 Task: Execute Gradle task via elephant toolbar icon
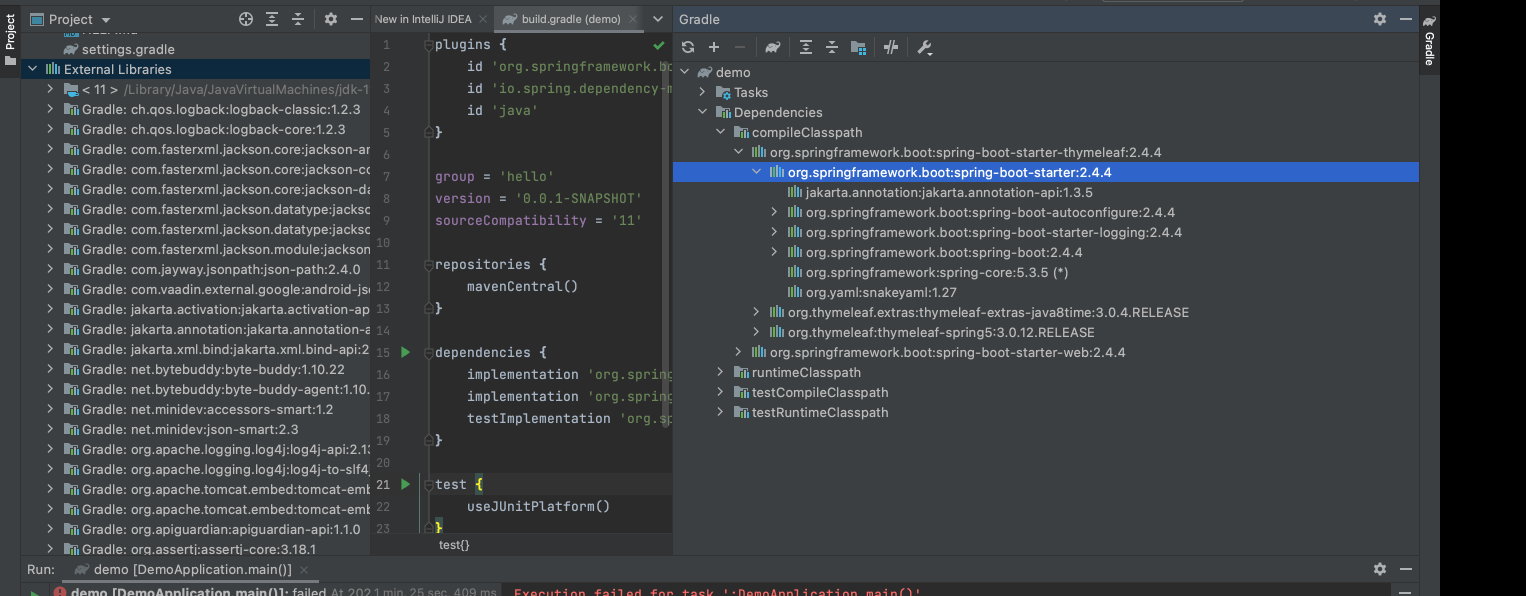(772, 47)
